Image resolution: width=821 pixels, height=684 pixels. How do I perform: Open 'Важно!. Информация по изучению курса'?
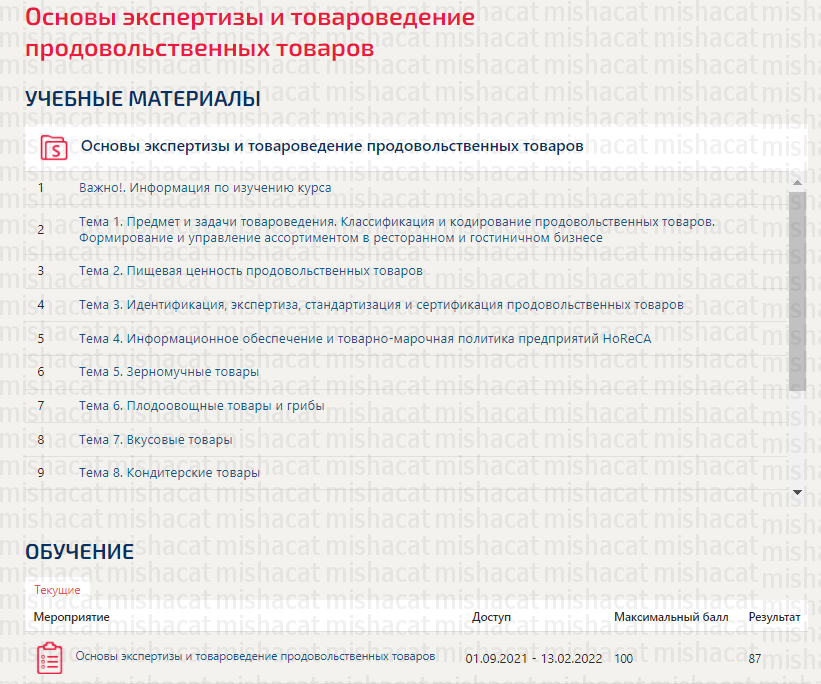pos(205,187)
